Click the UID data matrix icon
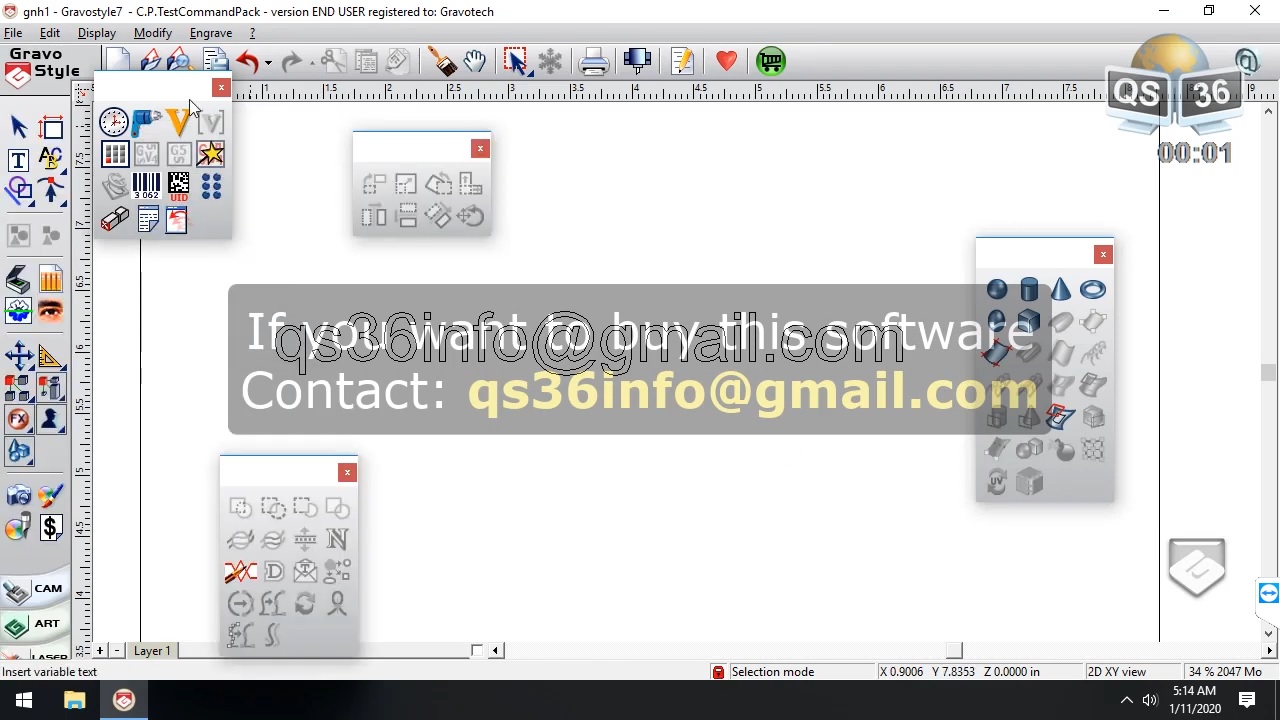 [x=178, y=186]
